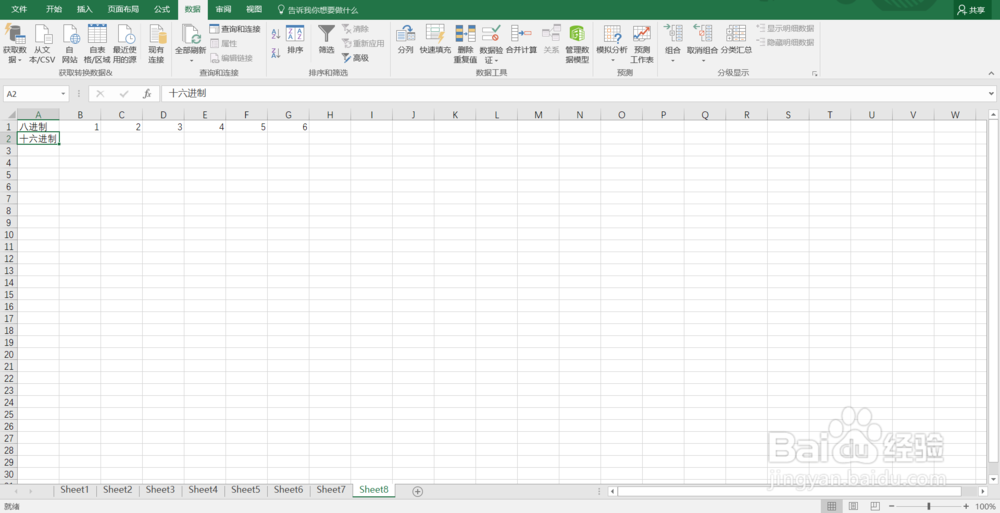
Task: Open the Refresh All dropdown arrow
Action: (191, 61)
